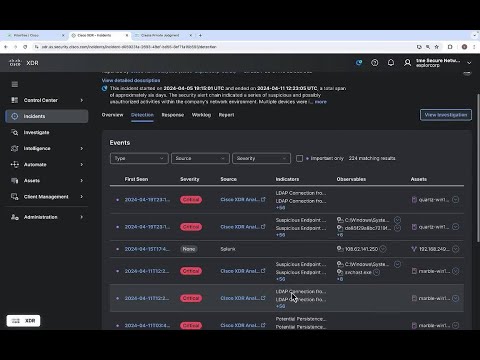Viewport: 480px width, 360px height.
Task: Click the page vertical scrollbar
Action: (478, 167)
